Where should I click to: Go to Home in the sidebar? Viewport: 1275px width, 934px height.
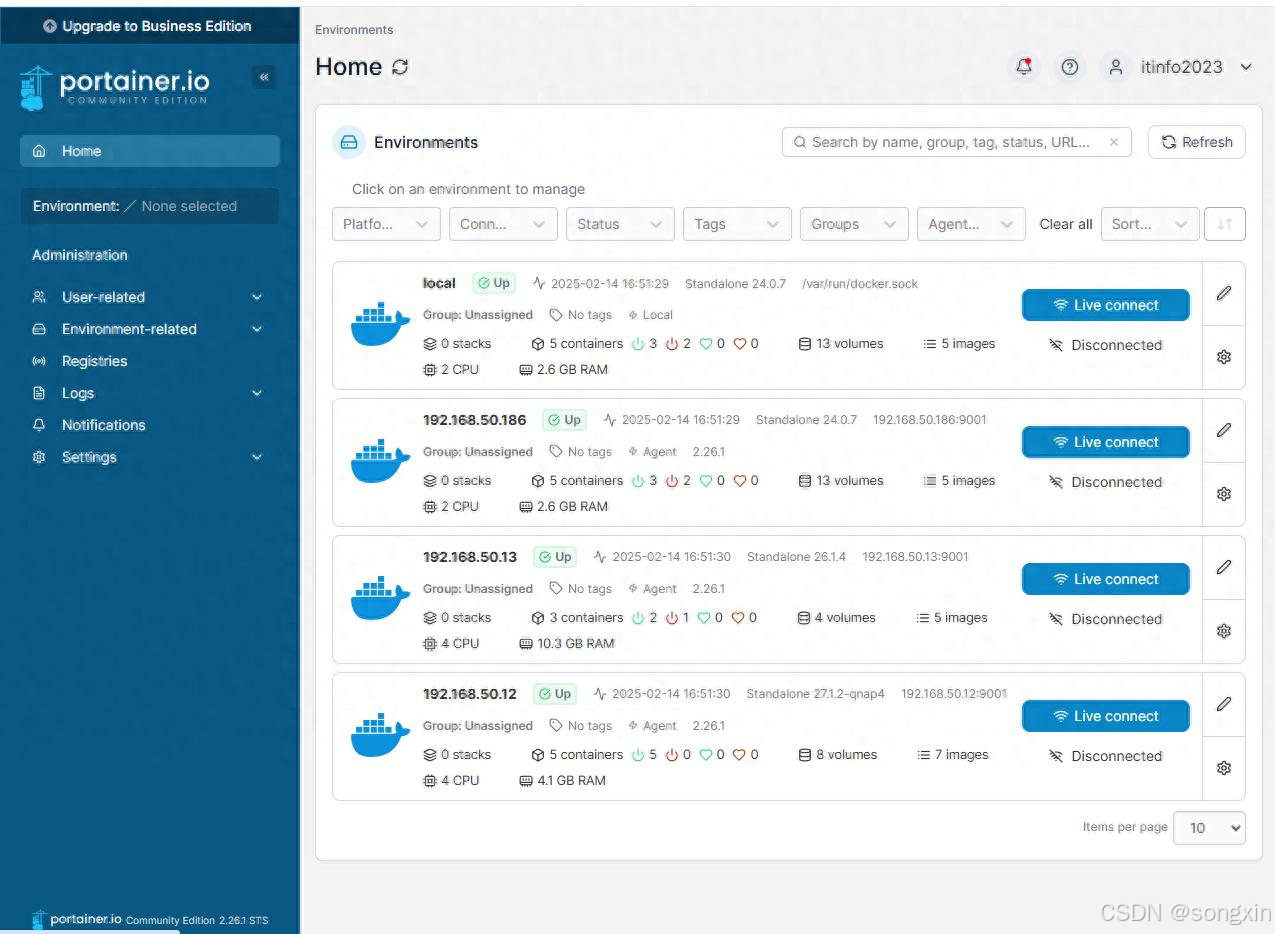[150, 151]
